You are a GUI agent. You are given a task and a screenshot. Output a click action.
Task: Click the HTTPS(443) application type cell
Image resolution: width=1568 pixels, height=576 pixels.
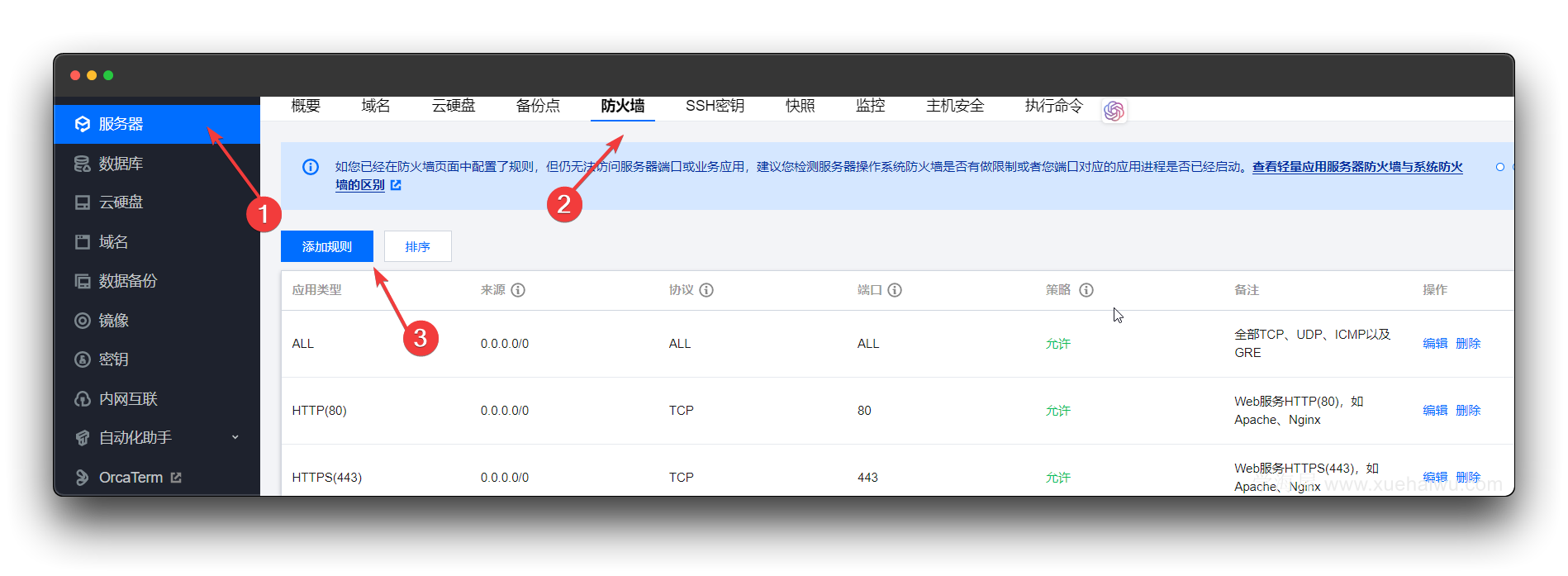tap(326, 478)
